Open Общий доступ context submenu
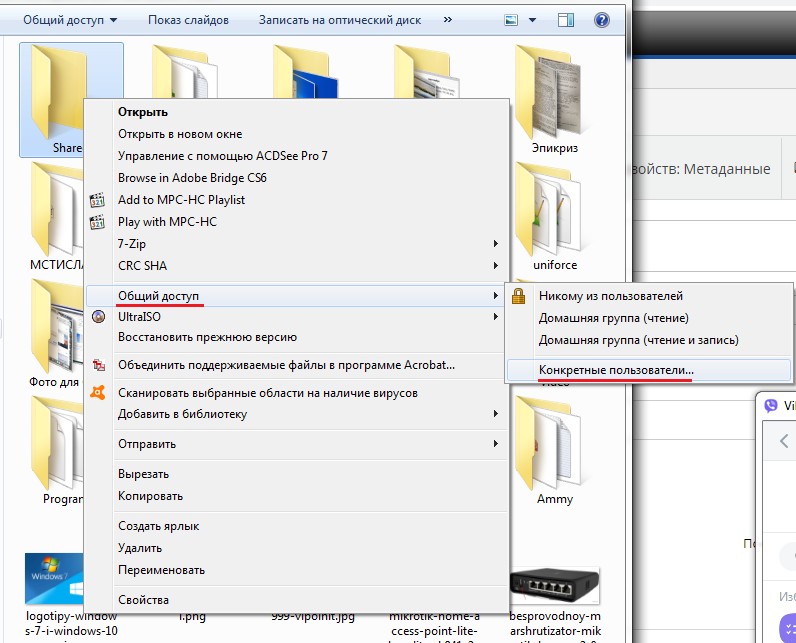 (x=296, y=296)
